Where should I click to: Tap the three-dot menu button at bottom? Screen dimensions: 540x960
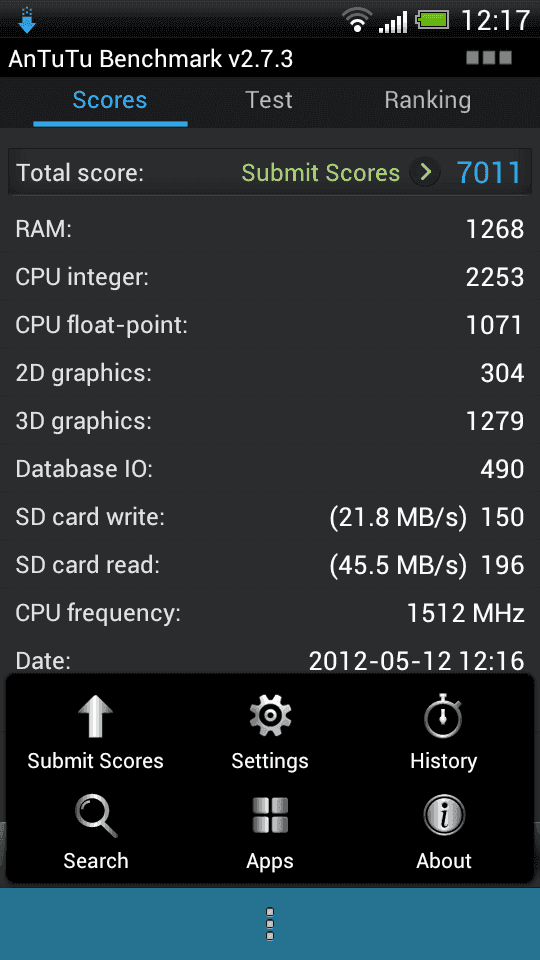pos(270,924)
